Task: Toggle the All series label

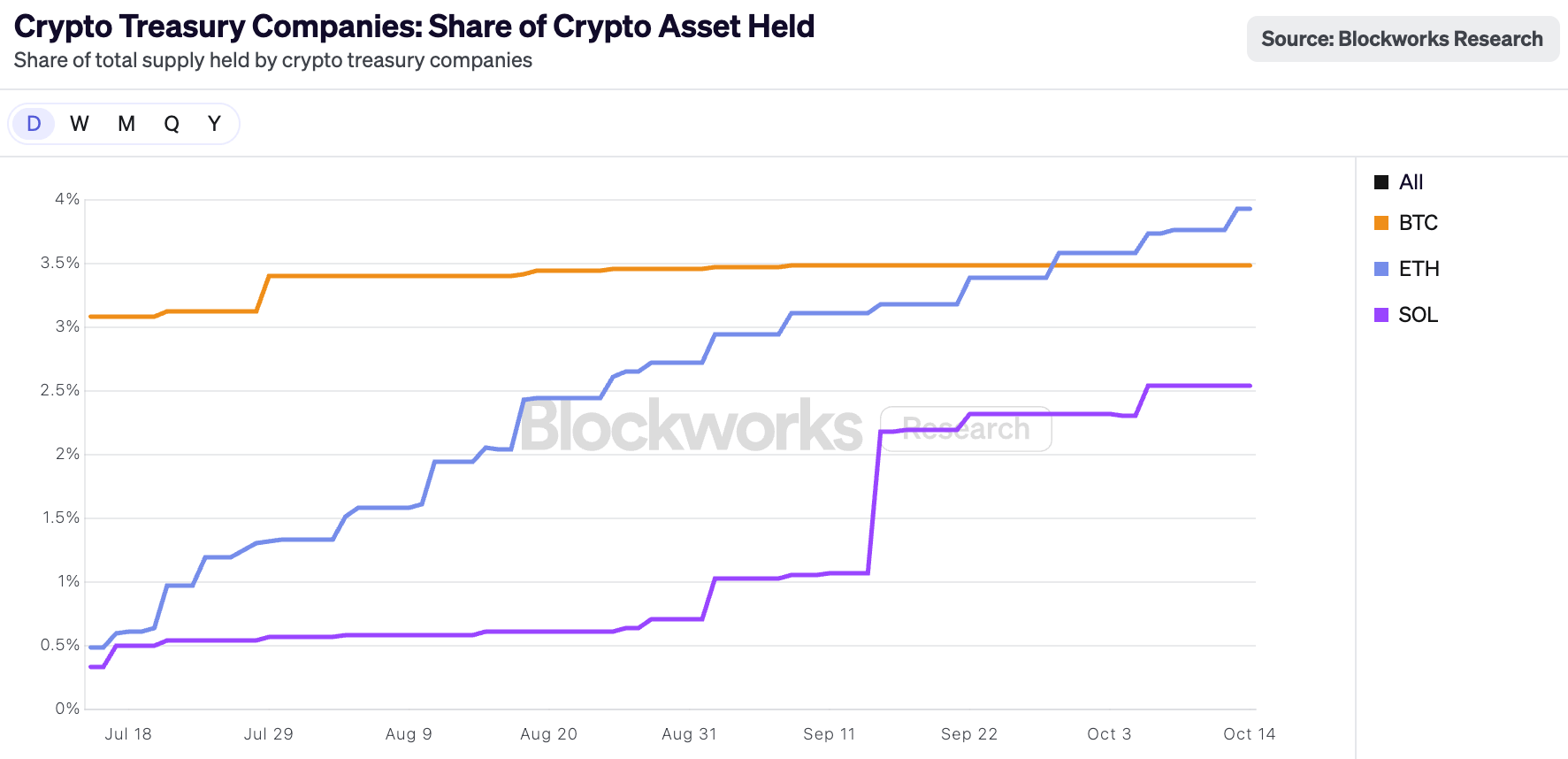Action: coord(1411,182)
